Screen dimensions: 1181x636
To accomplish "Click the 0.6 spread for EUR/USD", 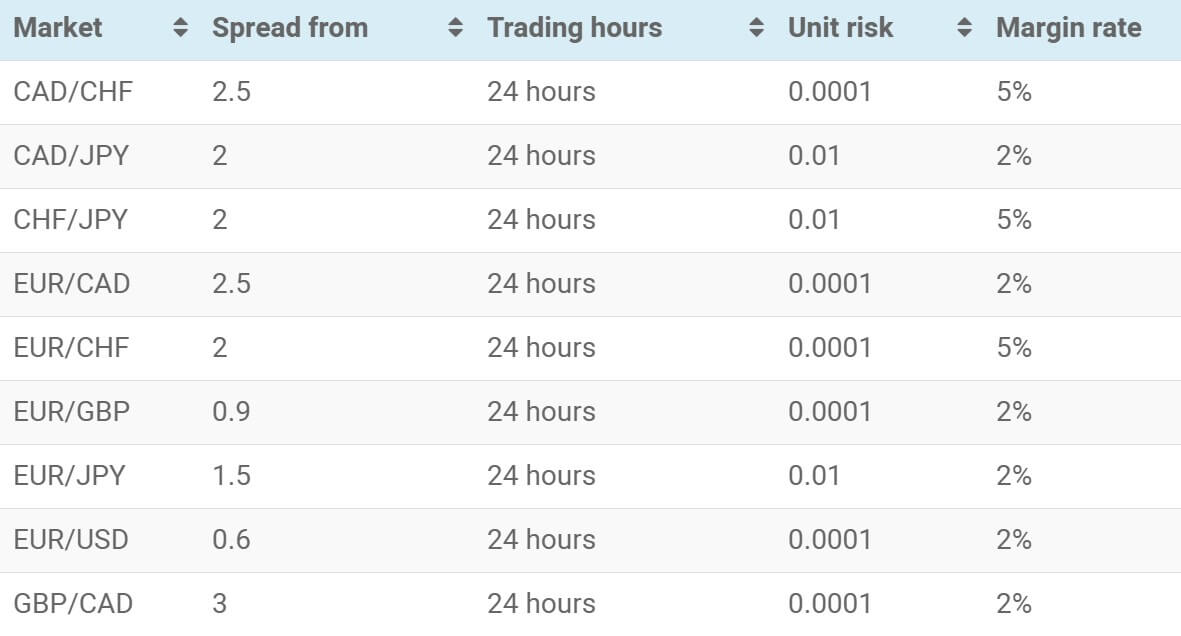I will click(x=231, y=540).
